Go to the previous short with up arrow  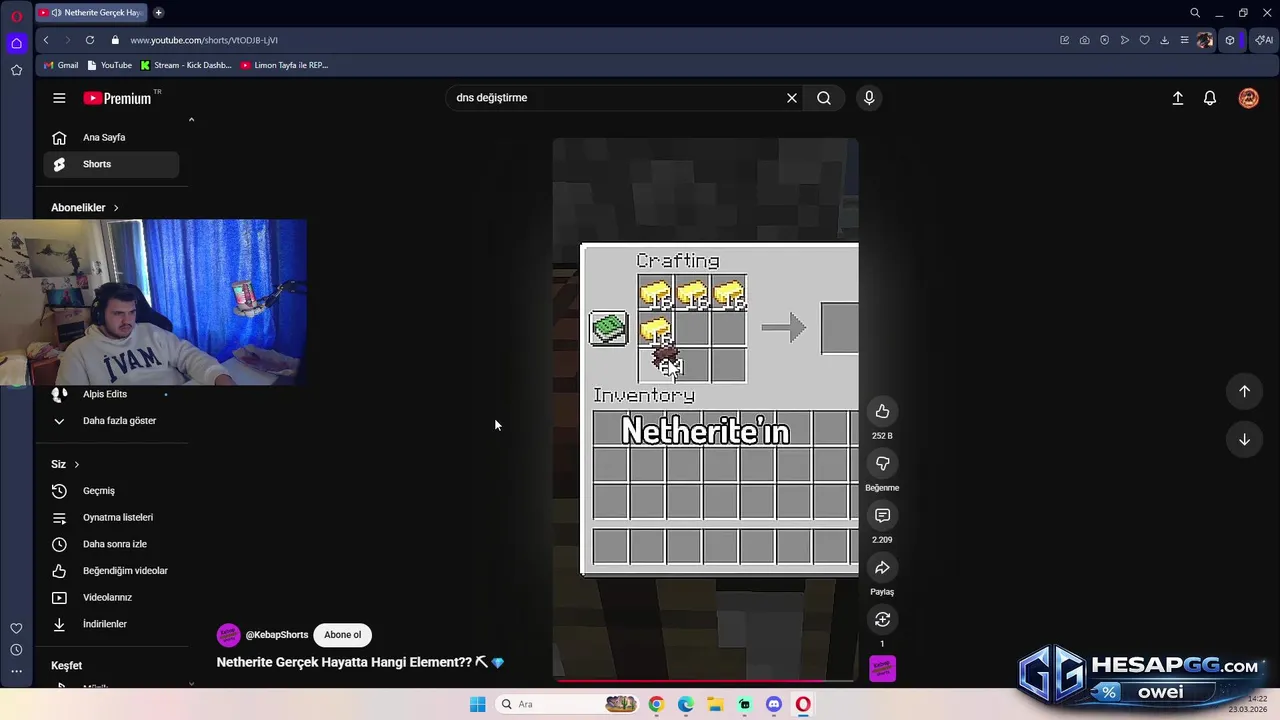(1245, 391)
